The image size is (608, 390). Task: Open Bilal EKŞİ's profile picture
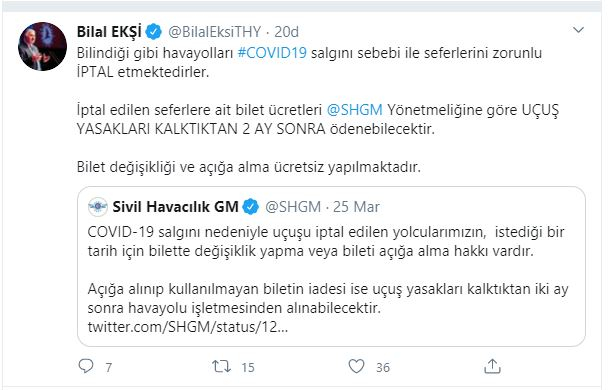click(x=43, y=47)
